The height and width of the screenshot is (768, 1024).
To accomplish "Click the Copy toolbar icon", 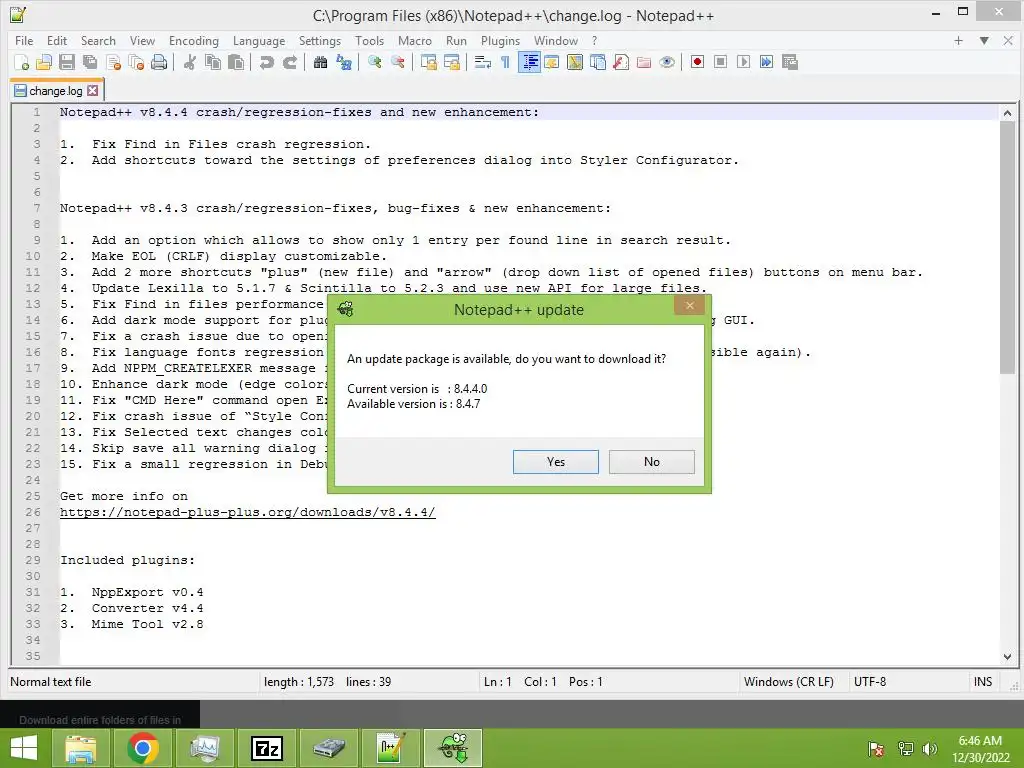I will tap(213, 62).
